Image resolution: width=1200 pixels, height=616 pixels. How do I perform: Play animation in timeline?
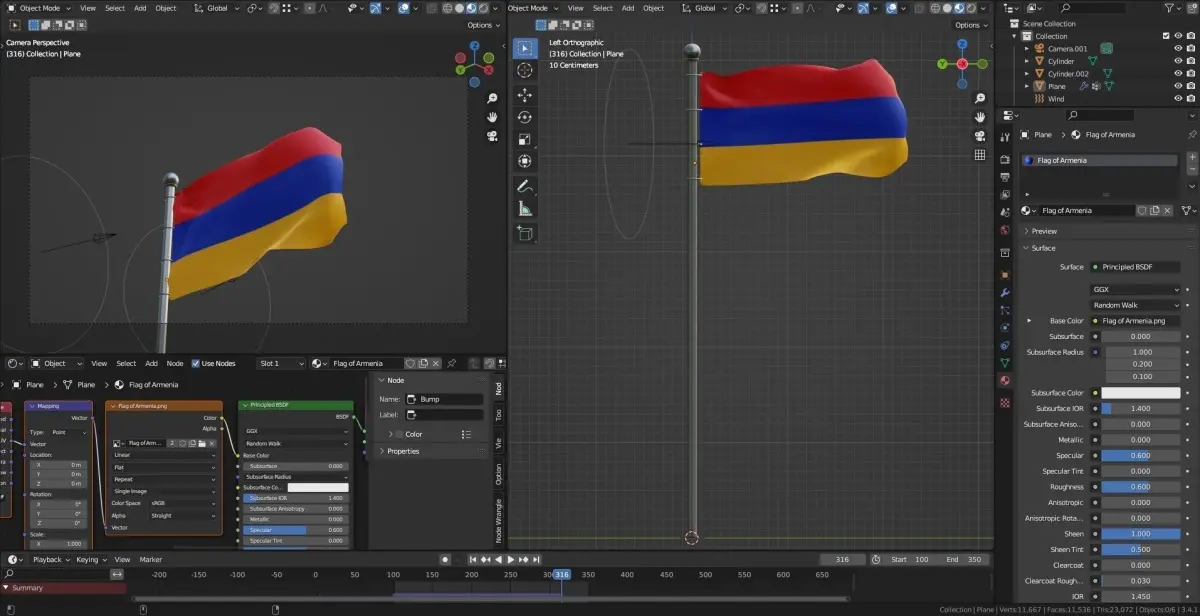click(x=511, y=559)
